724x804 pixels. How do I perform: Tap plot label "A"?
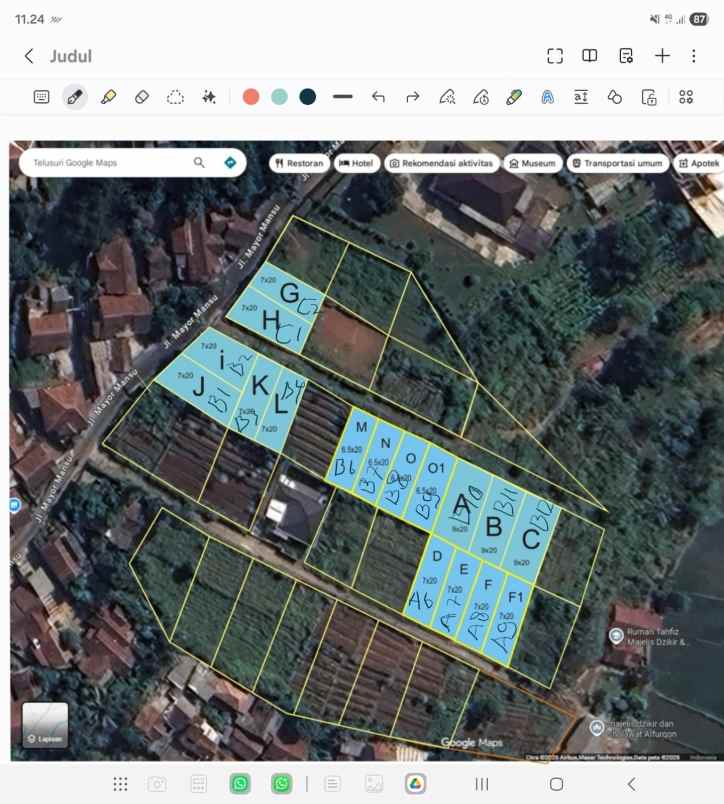pos(462,504)
